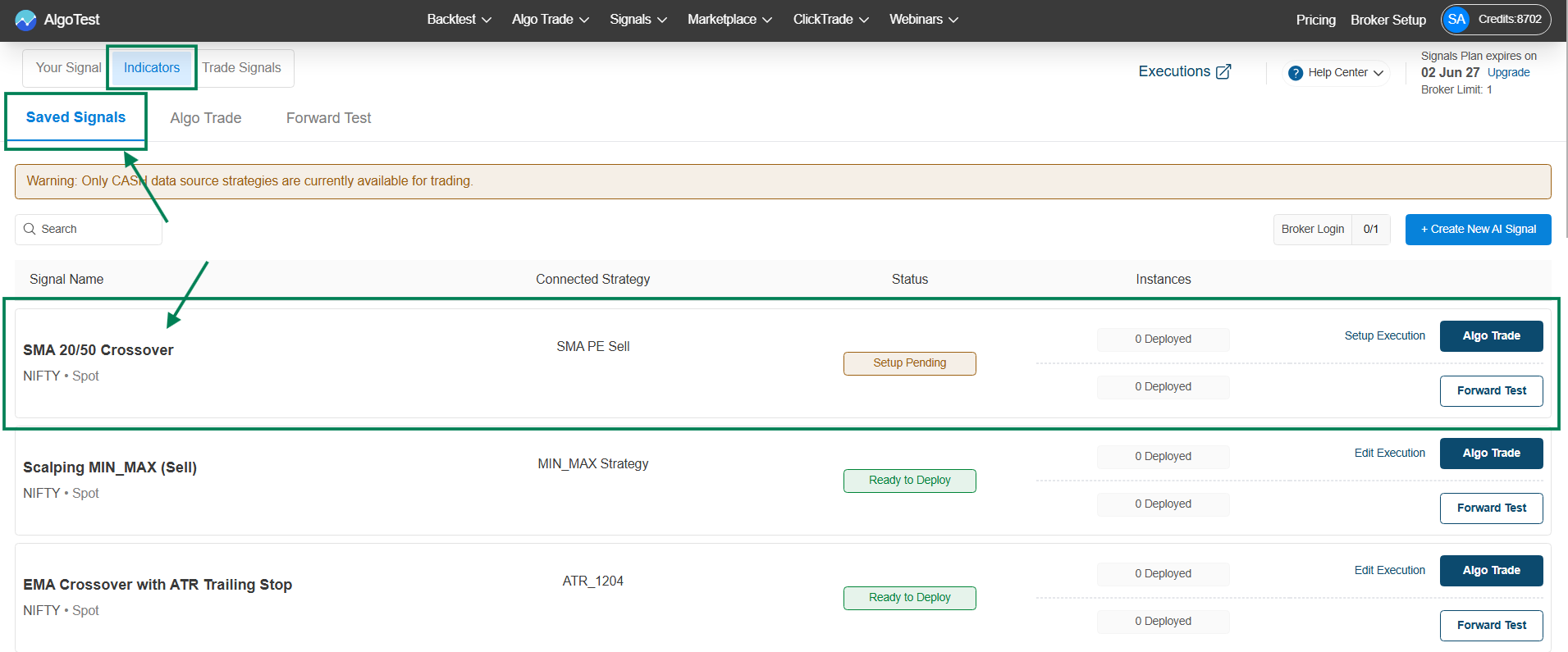Click Algo Trade button for Scalping MIN_MAX

point(1491,454)
